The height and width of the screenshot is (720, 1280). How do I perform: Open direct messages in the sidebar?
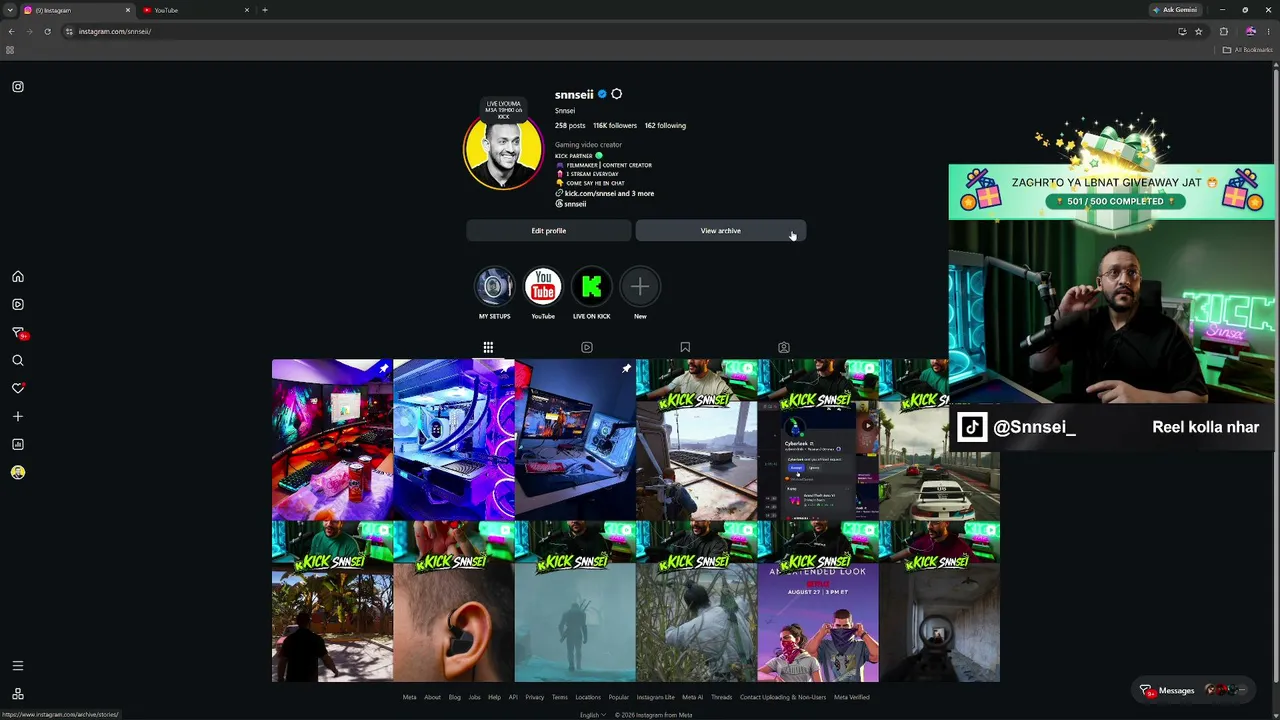coord(18,333)
